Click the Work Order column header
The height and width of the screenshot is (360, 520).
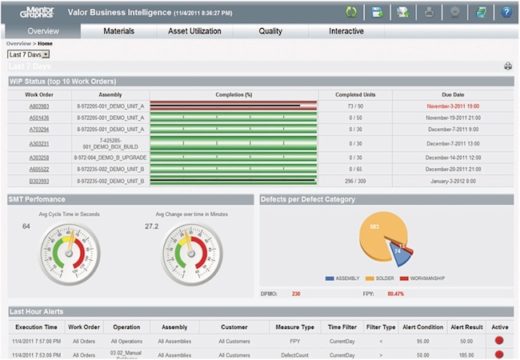[x=39, y=95]
